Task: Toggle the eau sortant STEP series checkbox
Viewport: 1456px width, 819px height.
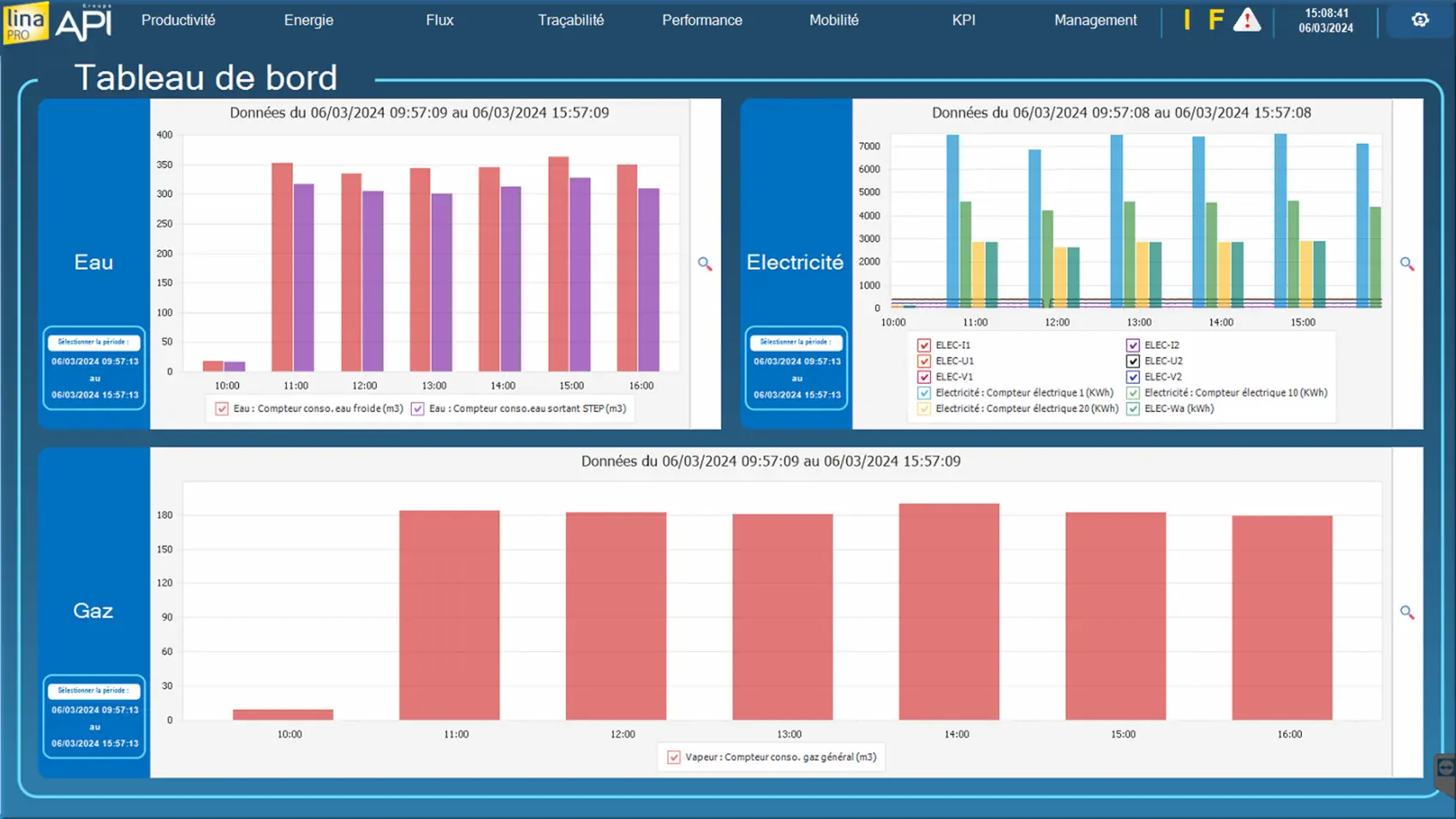Action: click(x=417, y=409)
